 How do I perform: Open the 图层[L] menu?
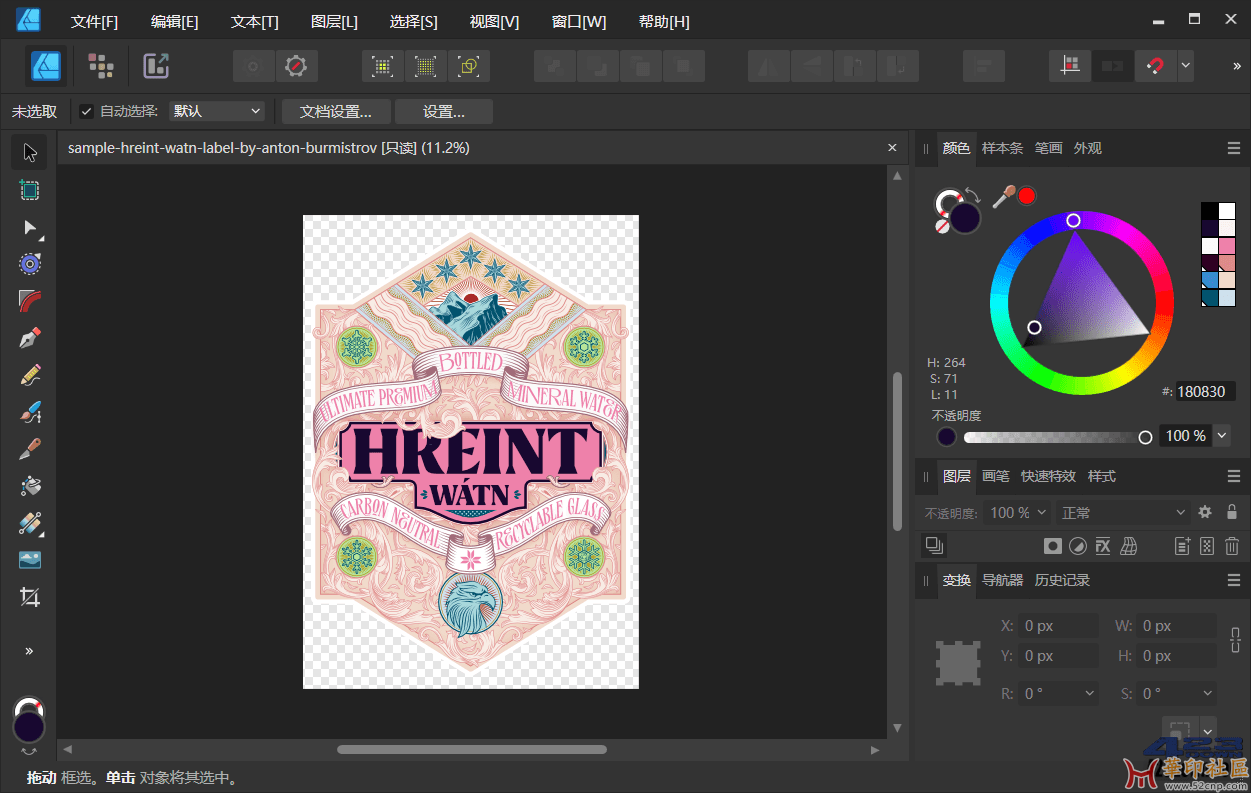[x=334, y=22]
